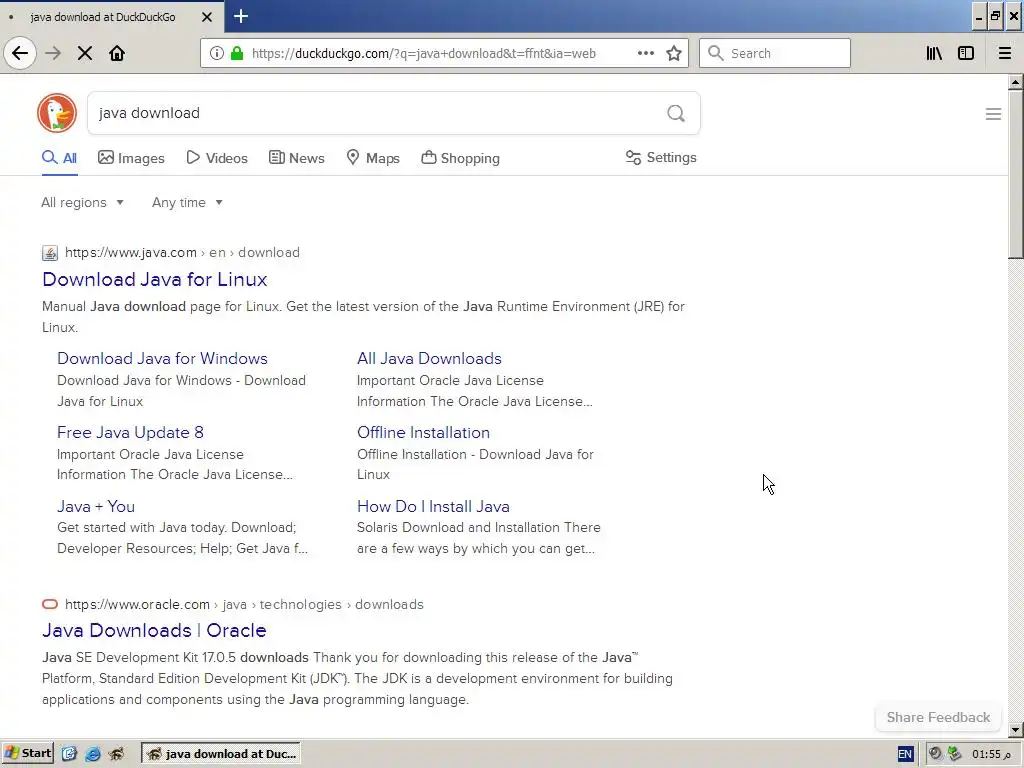Click EN language indicator in tray
The width and height of the screenshot is (1024, 768).
905,754
